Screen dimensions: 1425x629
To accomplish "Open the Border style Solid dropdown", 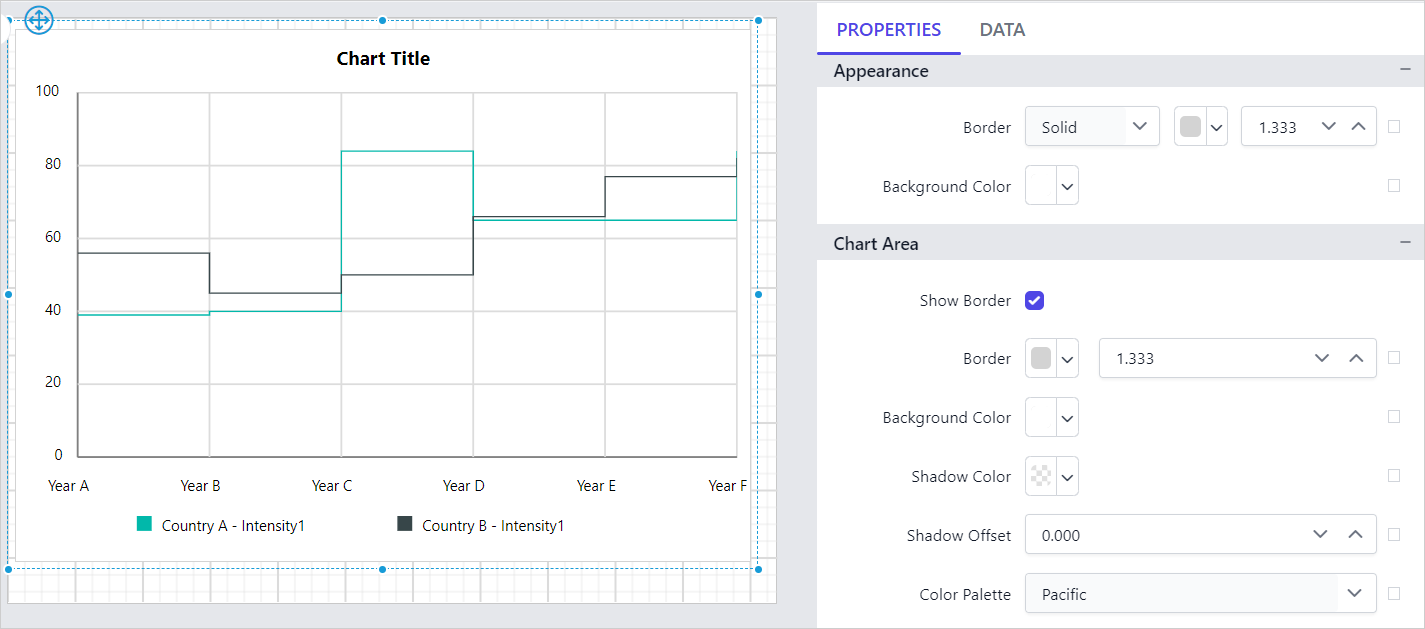I will coord(1091,127).
